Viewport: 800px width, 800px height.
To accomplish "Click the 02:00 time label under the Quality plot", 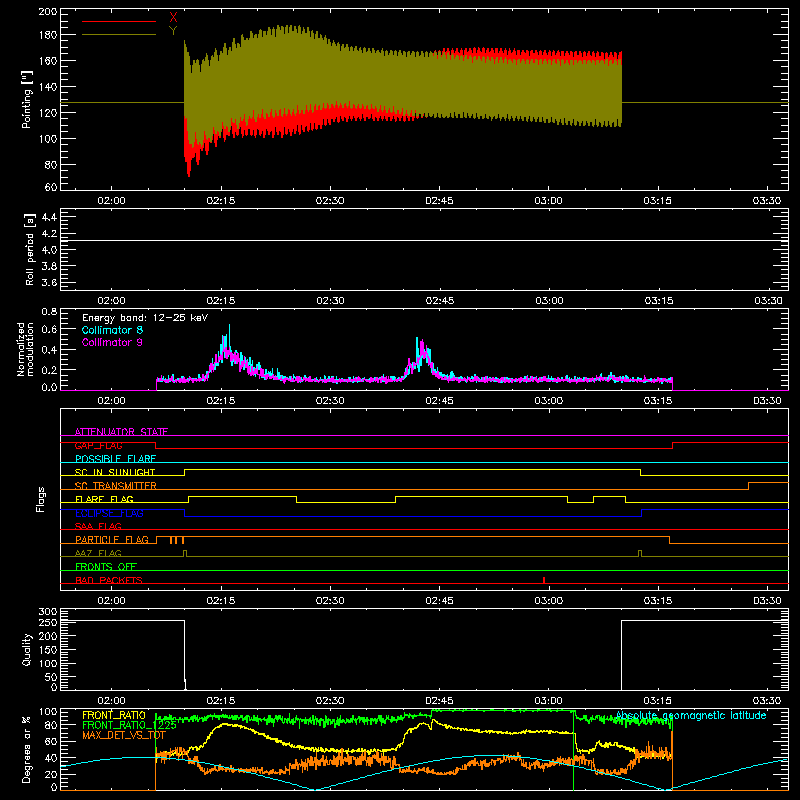I will pos(111,701).
